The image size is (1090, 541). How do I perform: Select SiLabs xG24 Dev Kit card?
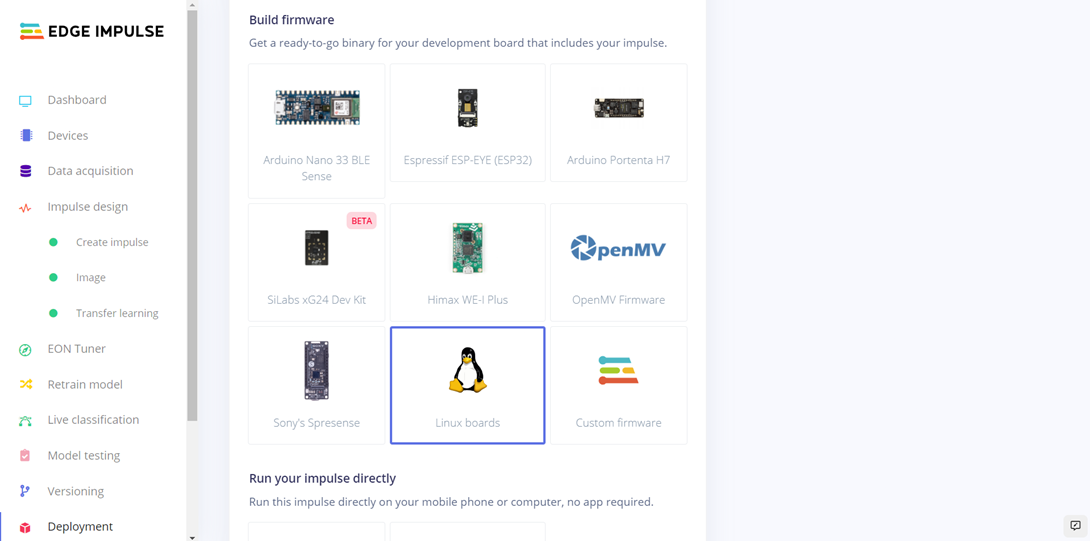coord(316,262)
